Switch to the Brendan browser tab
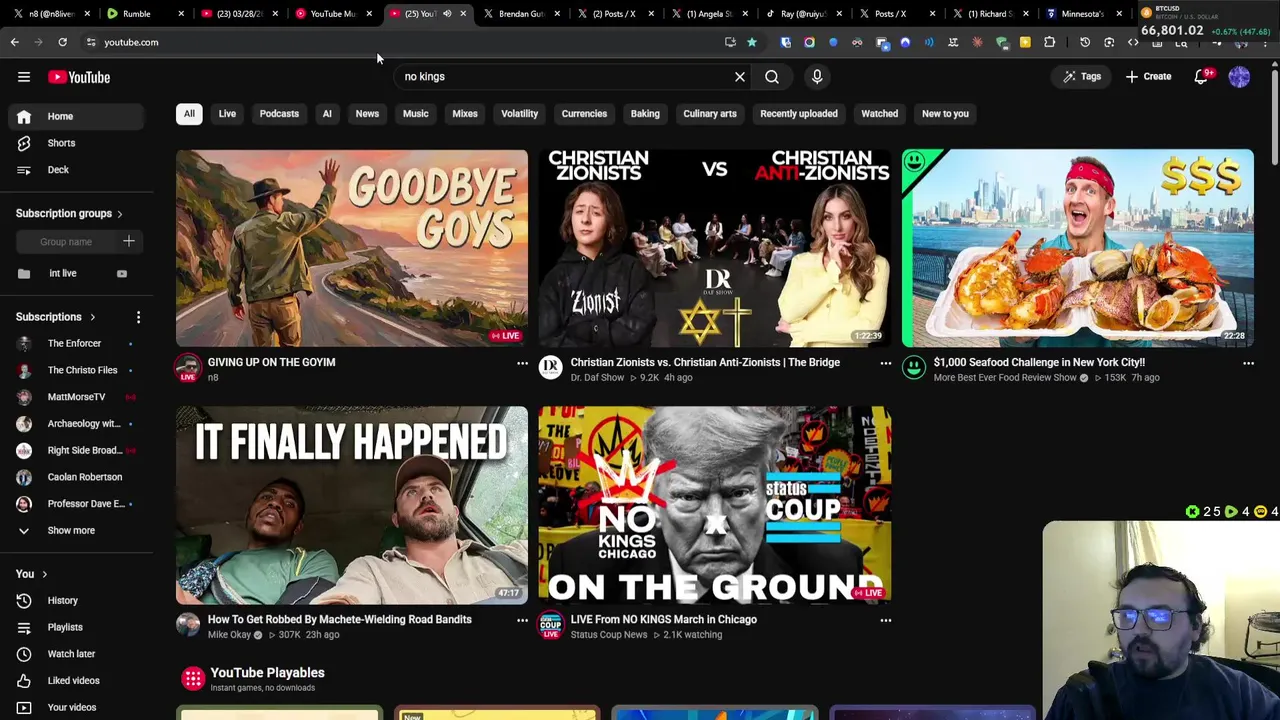 click(x=521, y=14)
